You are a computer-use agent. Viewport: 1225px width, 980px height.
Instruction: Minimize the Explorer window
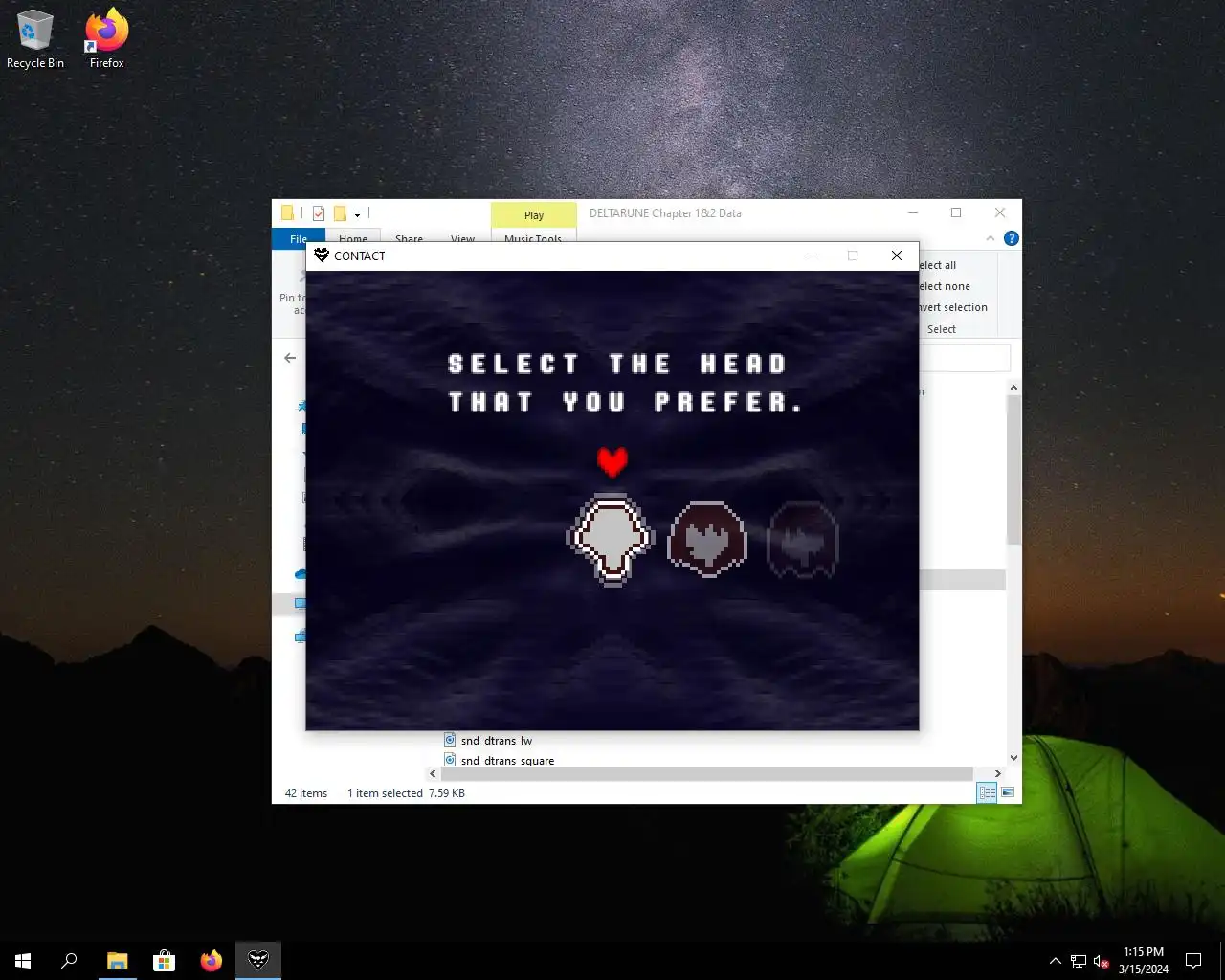coord(913,212)
